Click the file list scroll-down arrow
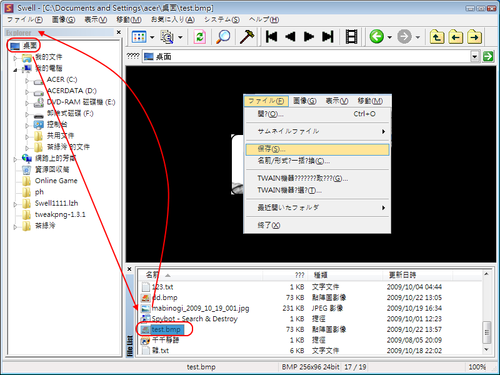The width and height of the screenshot is (500, 375). click(486, 349)
